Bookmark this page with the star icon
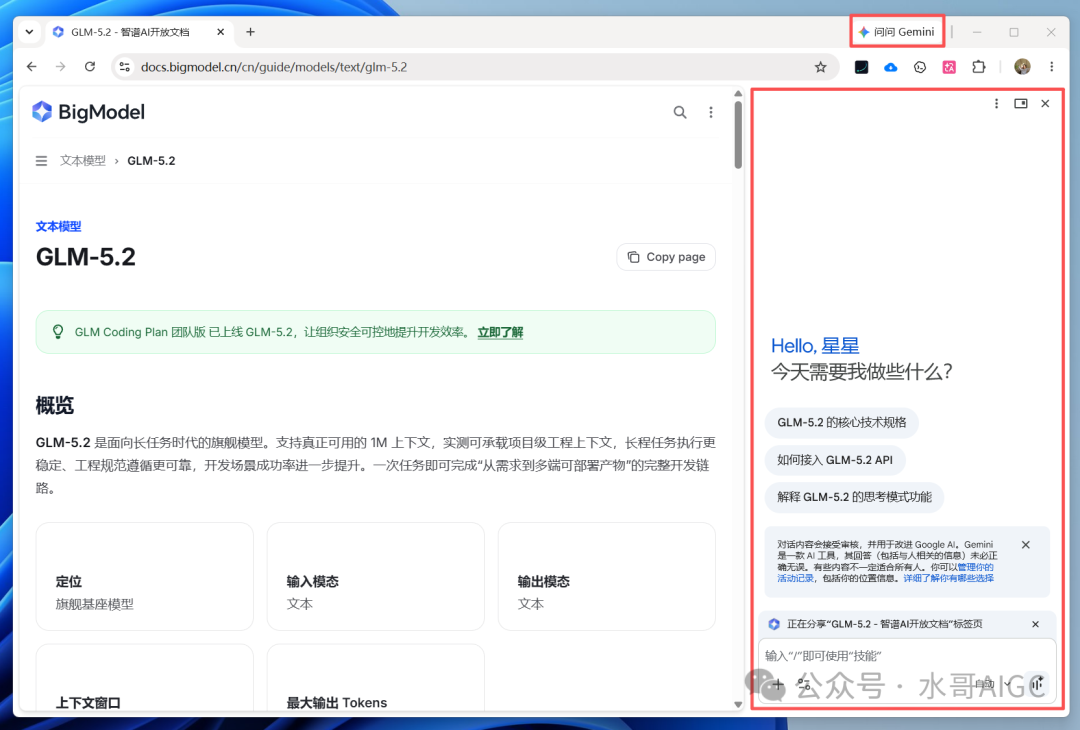 point(820,67)
